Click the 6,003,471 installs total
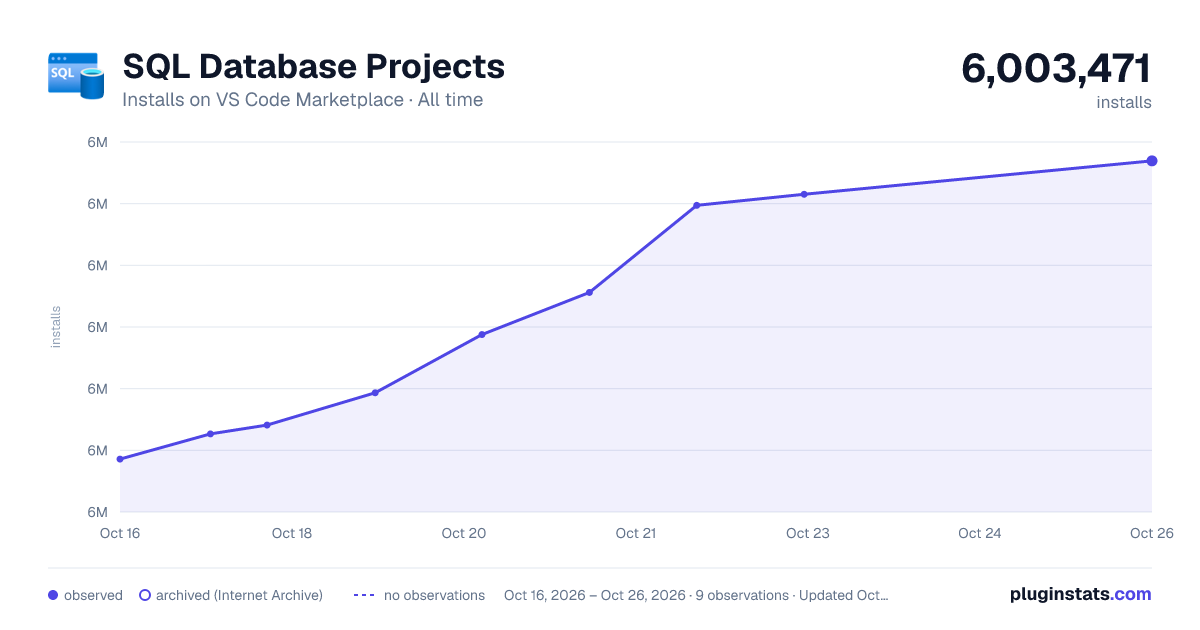Image resolution: width=1200 pixels, height=630 pixels. point(1056,69)
